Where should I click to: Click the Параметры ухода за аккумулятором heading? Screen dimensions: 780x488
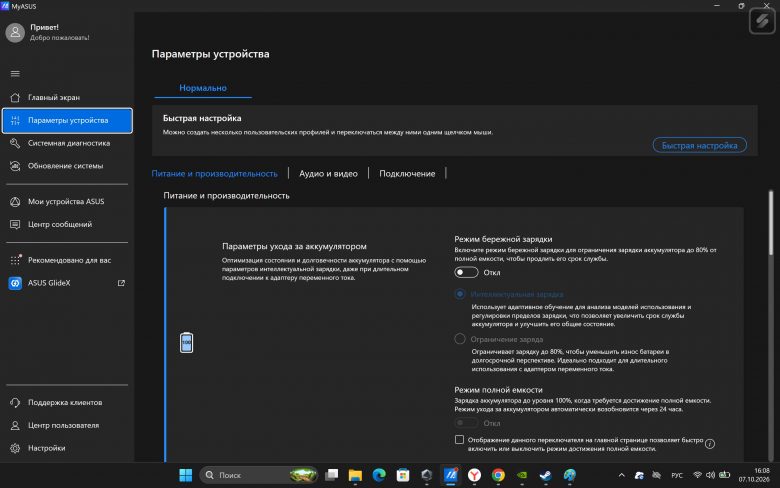[x=294, y=246]
